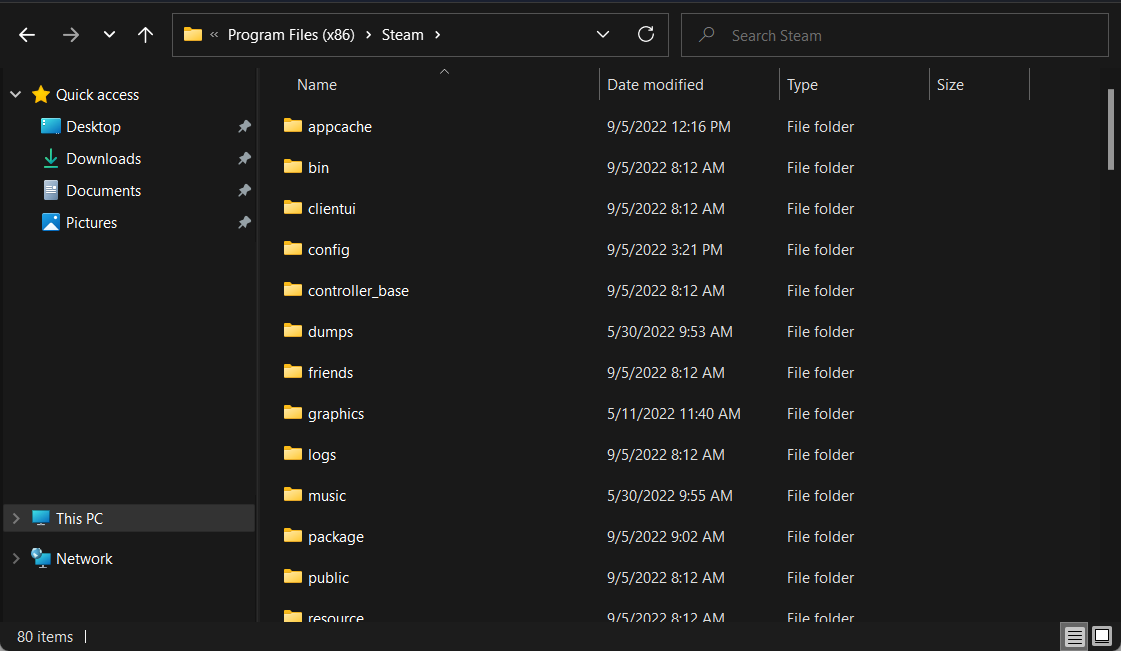This screenshot has width=1121, height=651.
Task: Click the appcache folder name
Action: pos(340,127)
